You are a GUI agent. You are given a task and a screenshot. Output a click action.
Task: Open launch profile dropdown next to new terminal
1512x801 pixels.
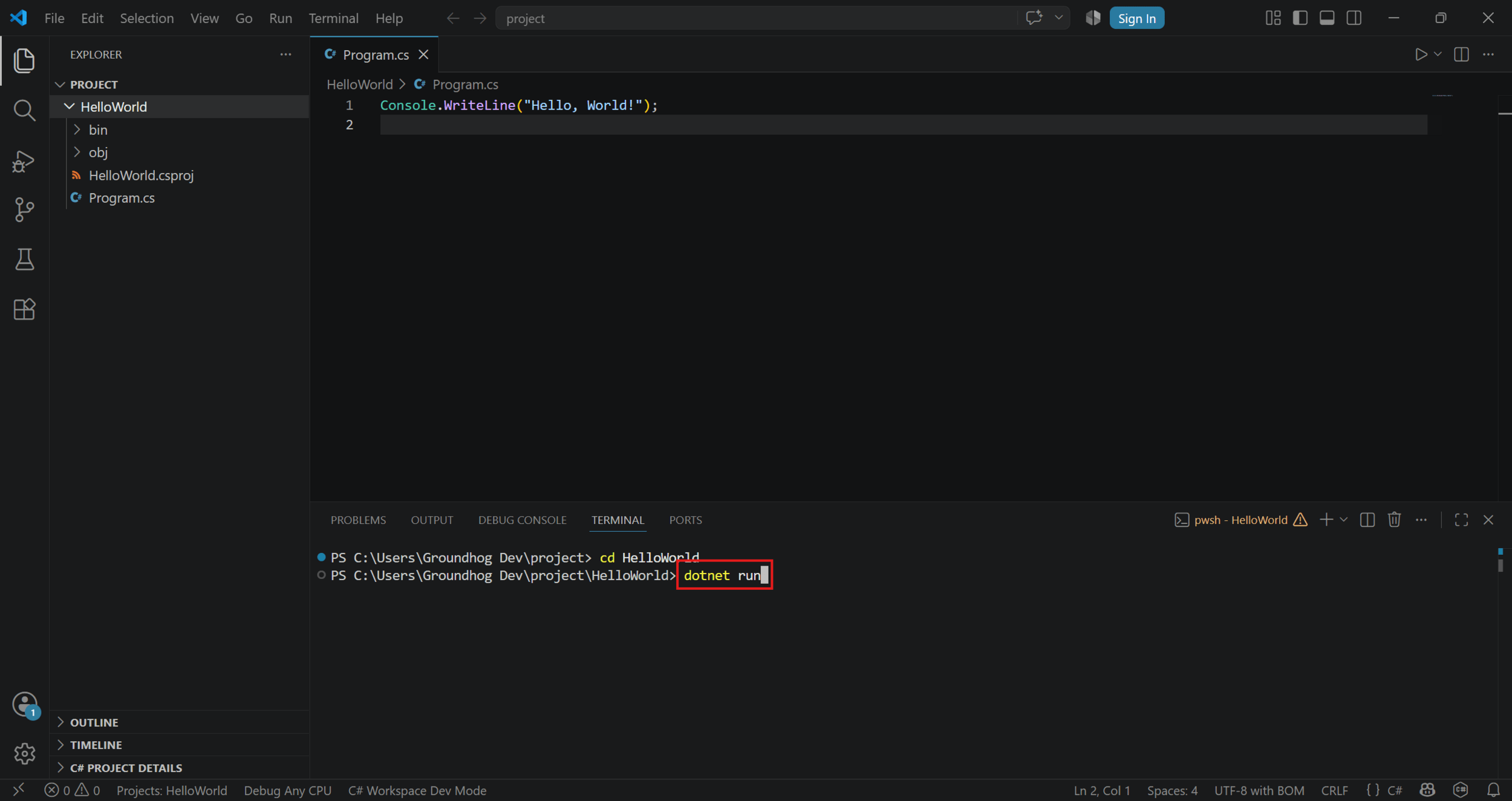pos(1343,520)
